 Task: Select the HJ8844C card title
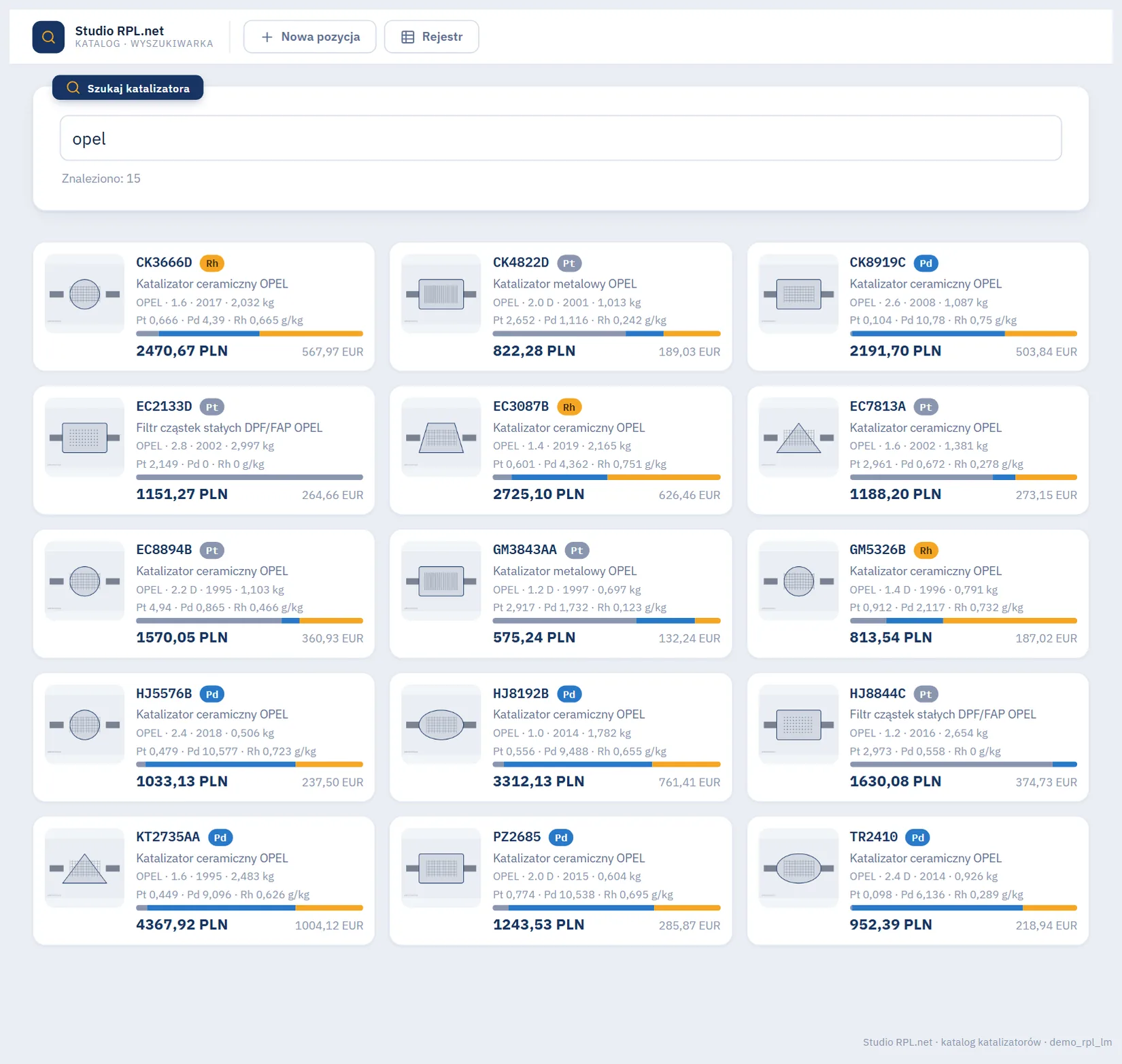click(877, 693)
